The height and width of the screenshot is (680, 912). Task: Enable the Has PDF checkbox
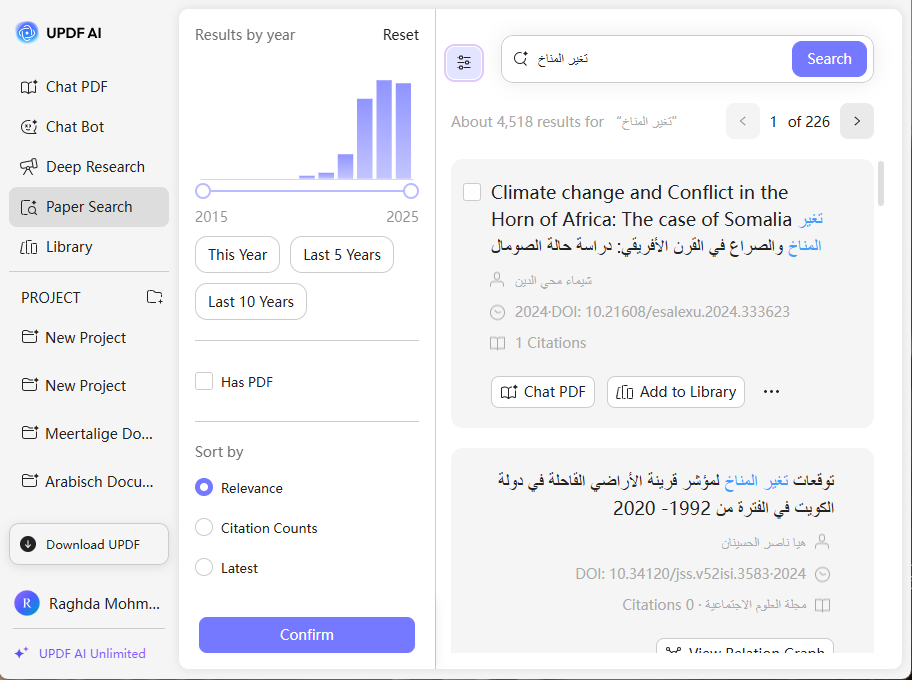(x=204, y=381)
